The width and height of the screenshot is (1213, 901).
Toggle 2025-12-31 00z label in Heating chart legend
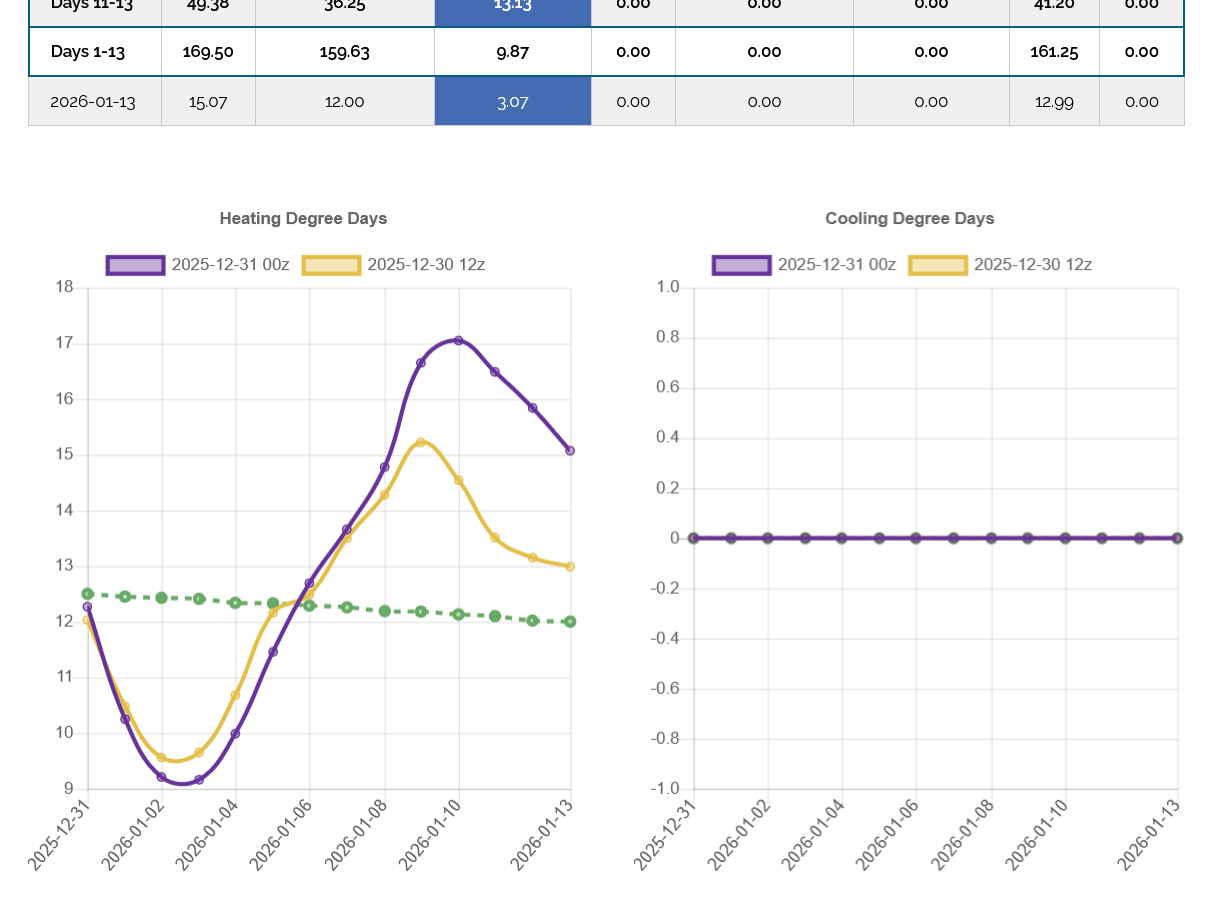[230, 265]
